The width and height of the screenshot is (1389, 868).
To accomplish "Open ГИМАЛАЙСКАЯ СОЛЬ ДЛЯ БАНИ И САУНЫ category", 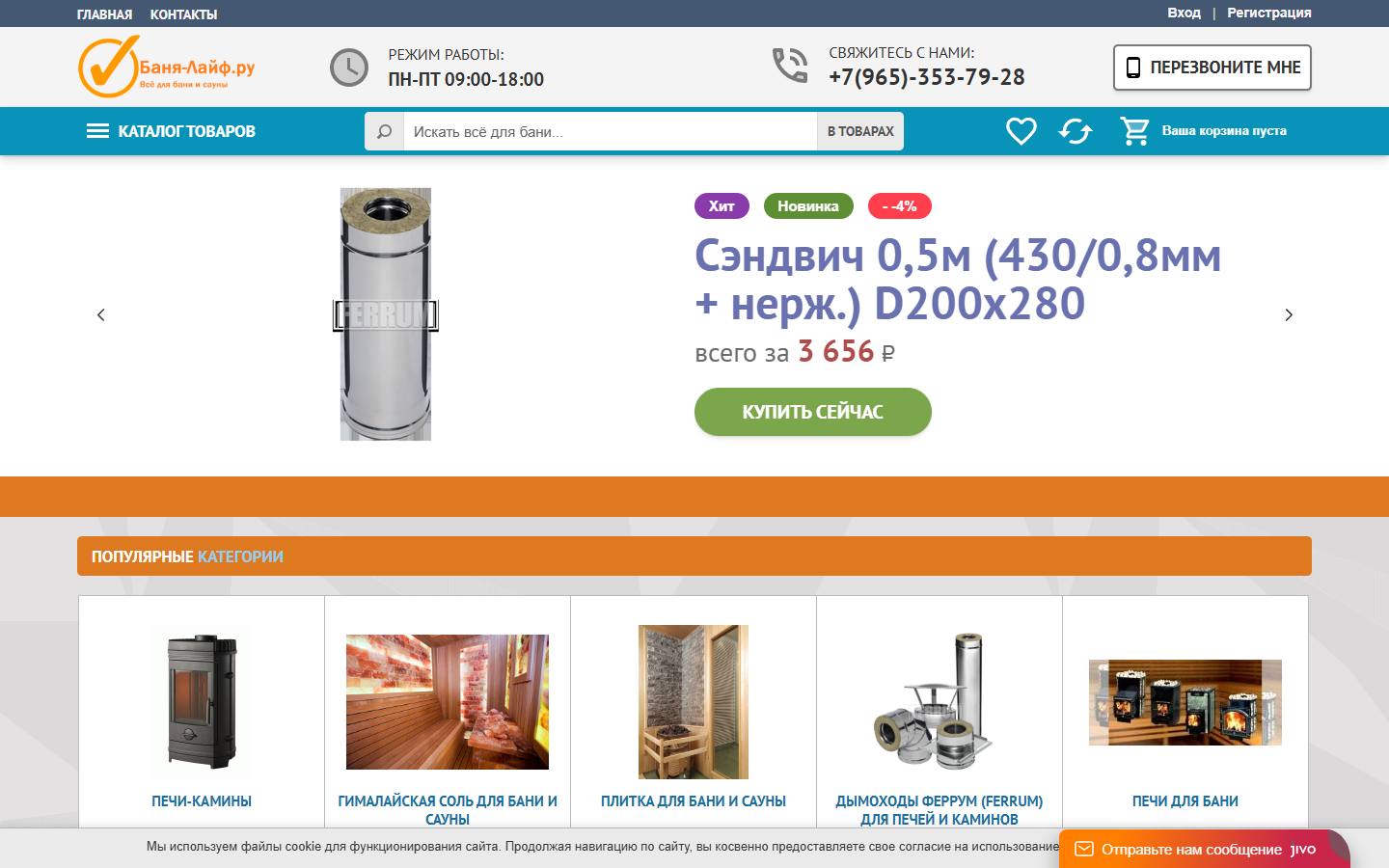I will point(448,809).
